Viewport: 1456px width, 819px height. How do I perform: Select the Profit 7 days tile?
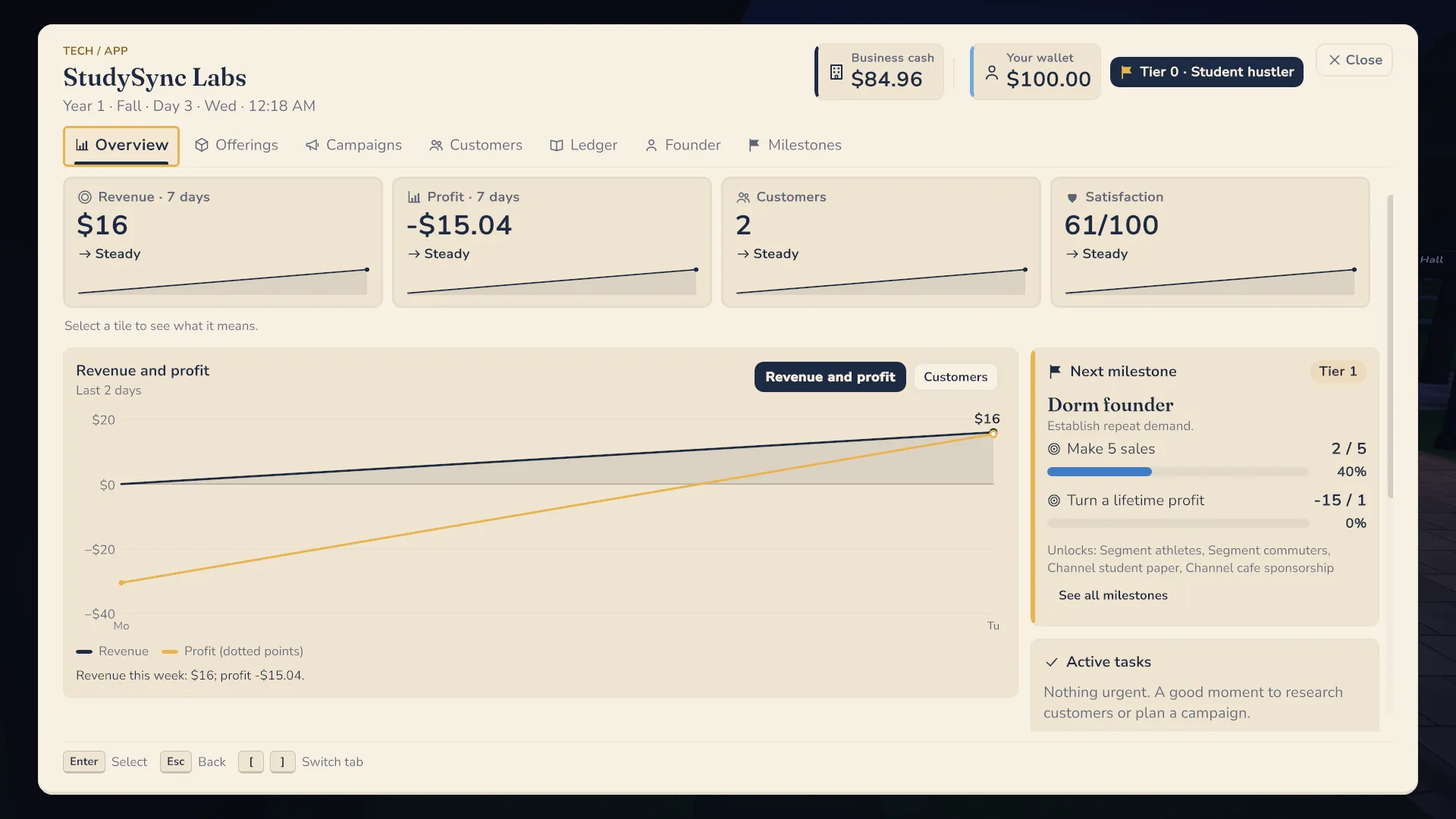pyautogui.click(x=552, y=242)
